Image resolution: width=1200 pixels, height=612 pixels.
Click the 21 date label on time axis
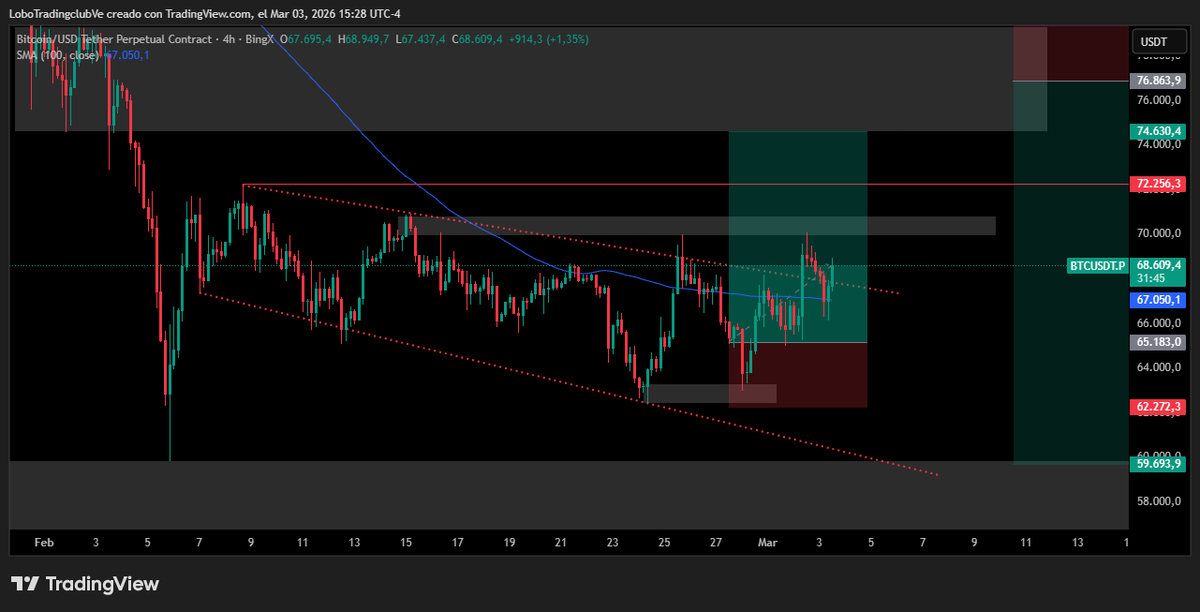[561, 542]
